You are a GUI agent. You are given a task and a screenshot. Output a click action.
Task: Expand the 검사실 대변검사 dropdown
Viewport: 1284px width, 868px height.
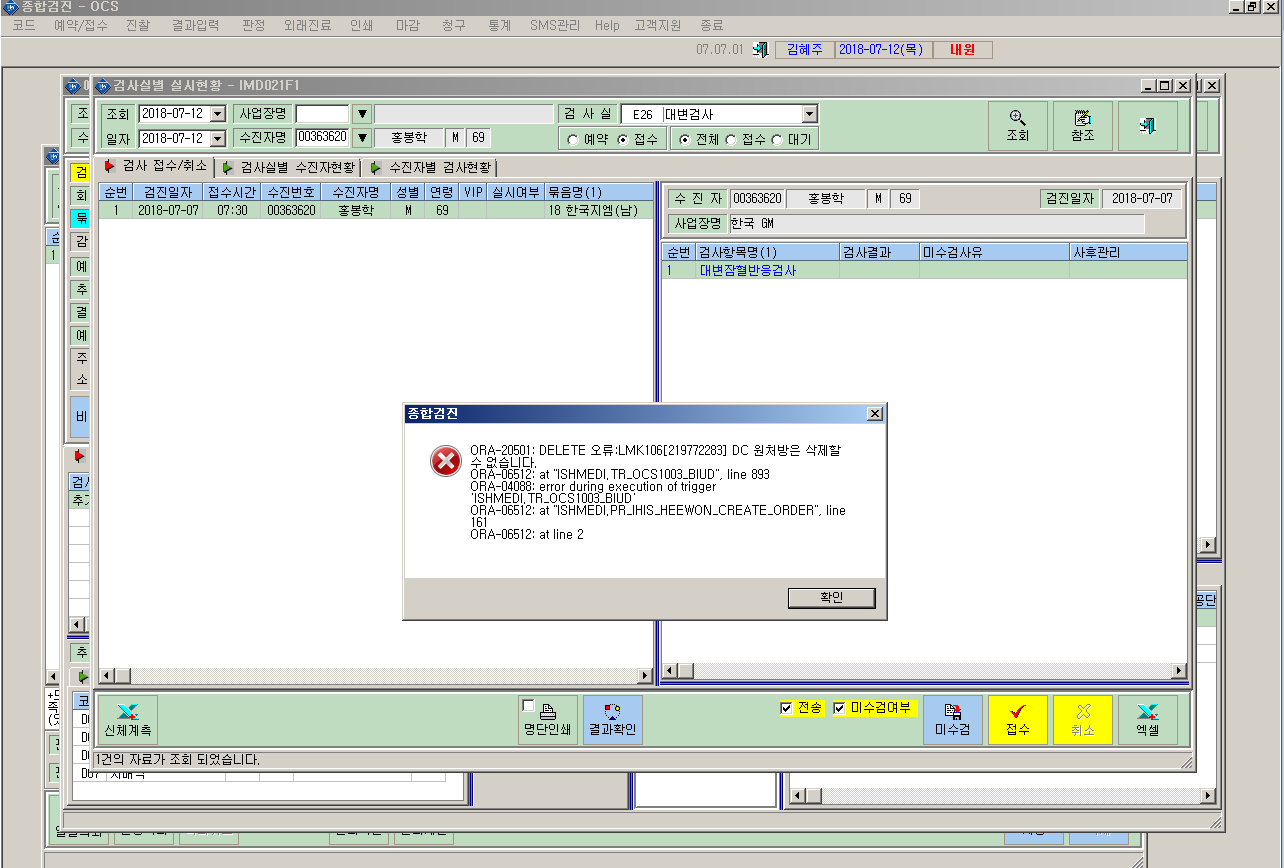pos(810,115)
